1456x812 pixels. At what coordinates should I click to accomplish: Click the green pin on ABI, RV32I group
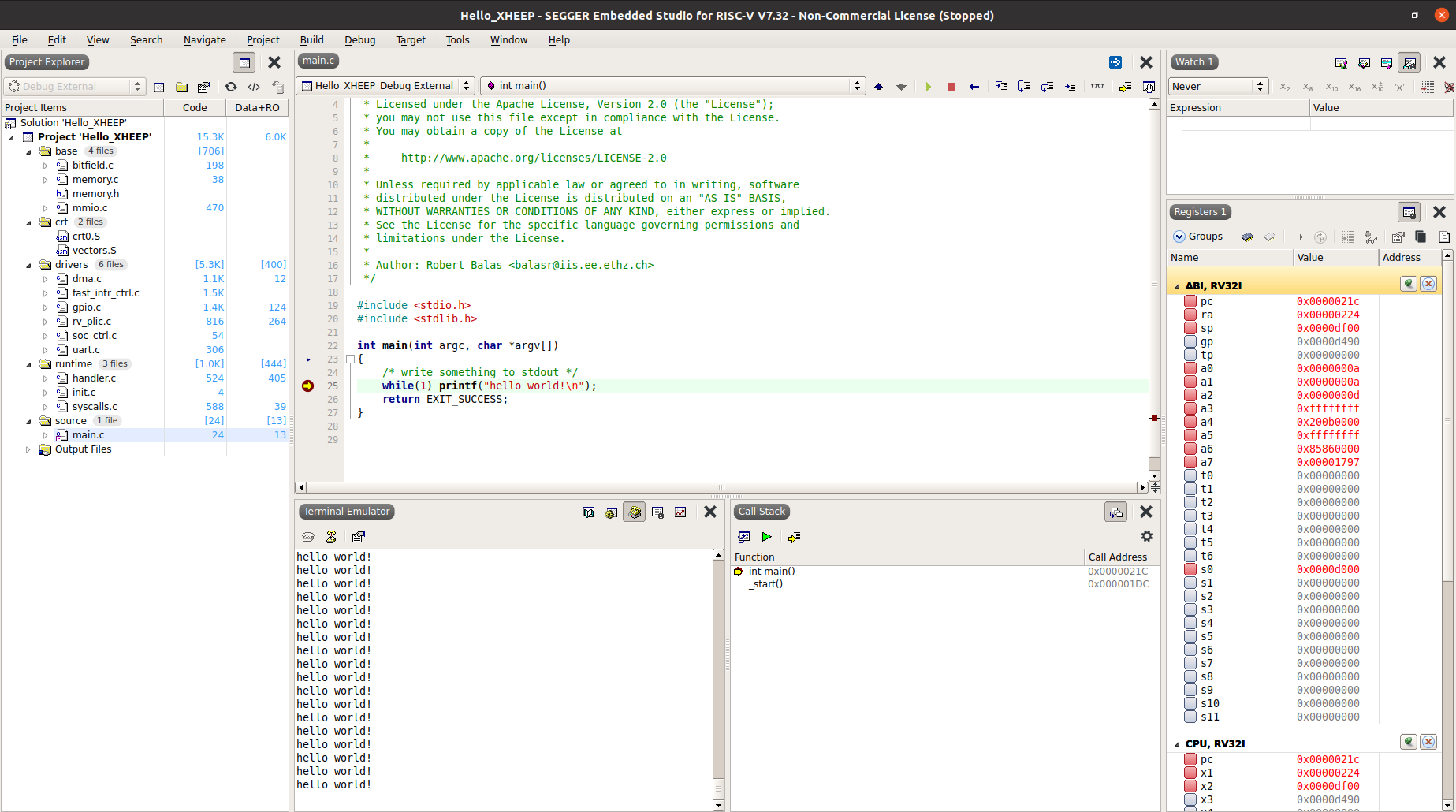click(1409, 284)
